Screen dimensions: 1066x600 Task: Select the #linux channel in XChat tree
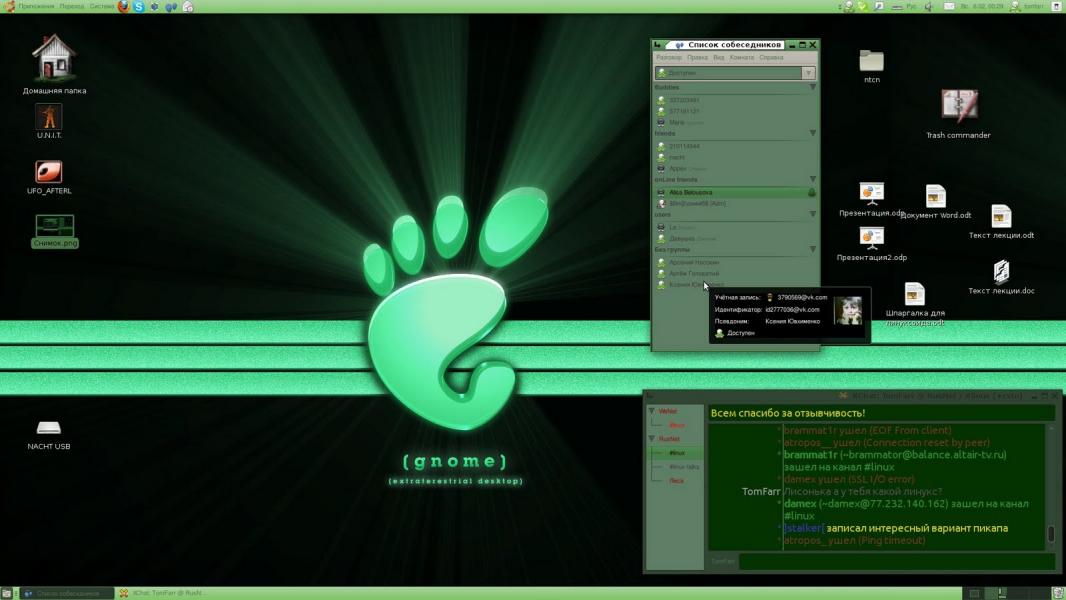coord(677,453)
